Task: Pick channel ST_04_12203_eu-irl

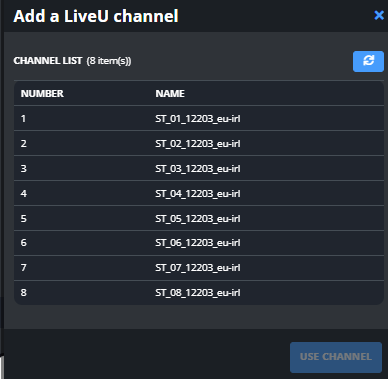Action: click(x=199, y=193)
